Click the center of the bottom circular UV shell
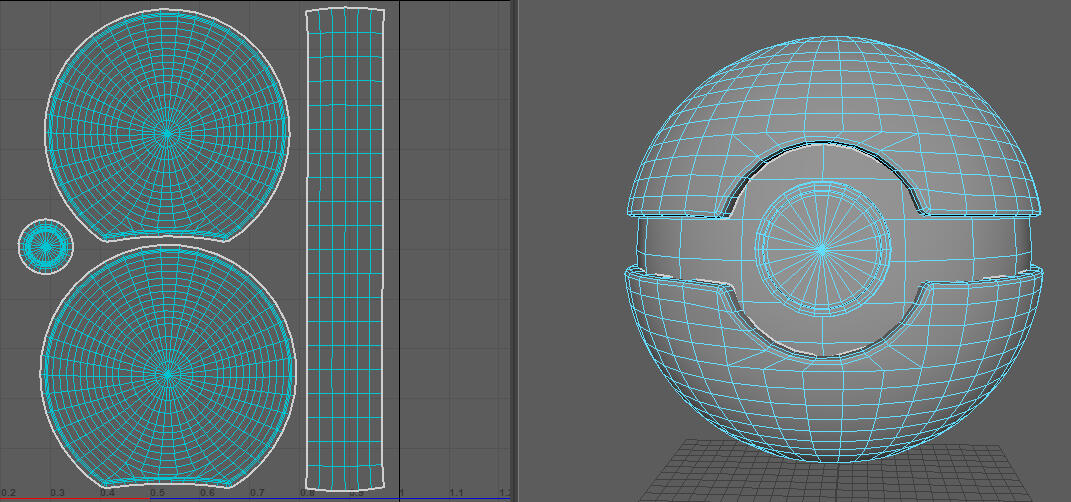This screenshot has height=502, width=1071. pos(167,374)
